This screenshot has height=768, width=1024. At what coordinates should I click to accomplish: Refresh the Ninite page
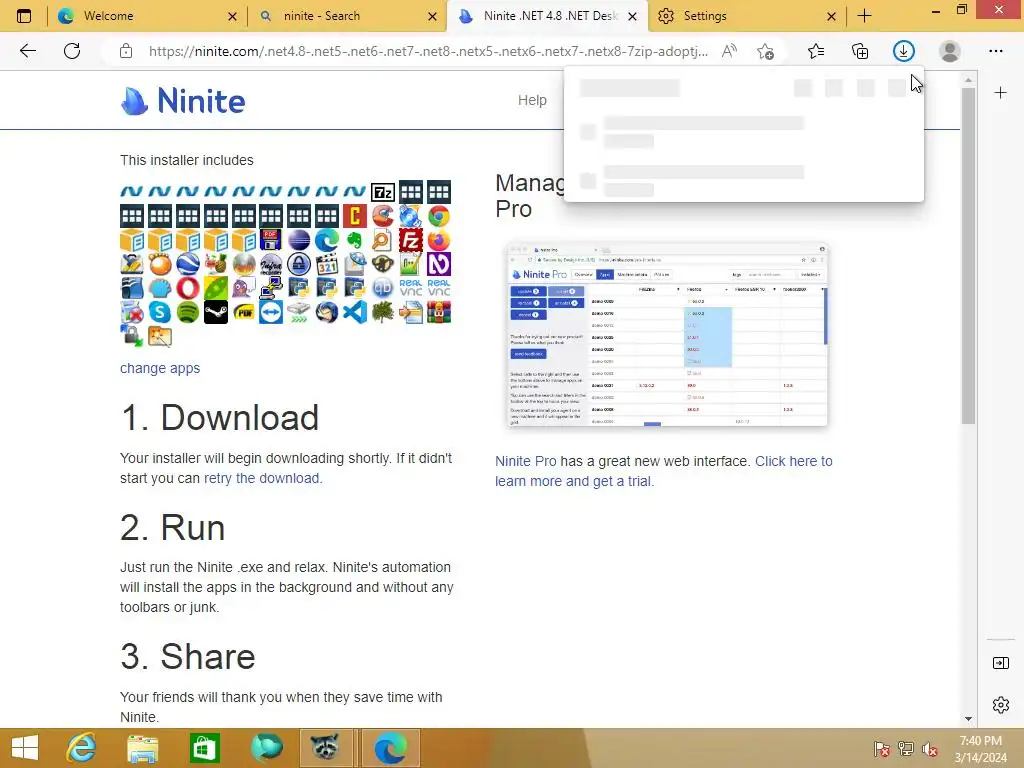(x=72, y=51)
